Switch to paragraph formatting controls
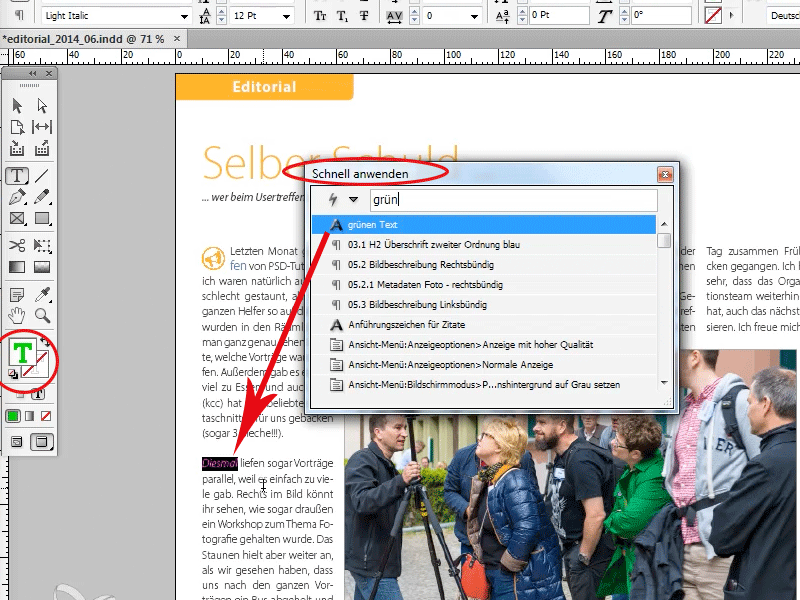Screen dimensions: 800x600 19,15
